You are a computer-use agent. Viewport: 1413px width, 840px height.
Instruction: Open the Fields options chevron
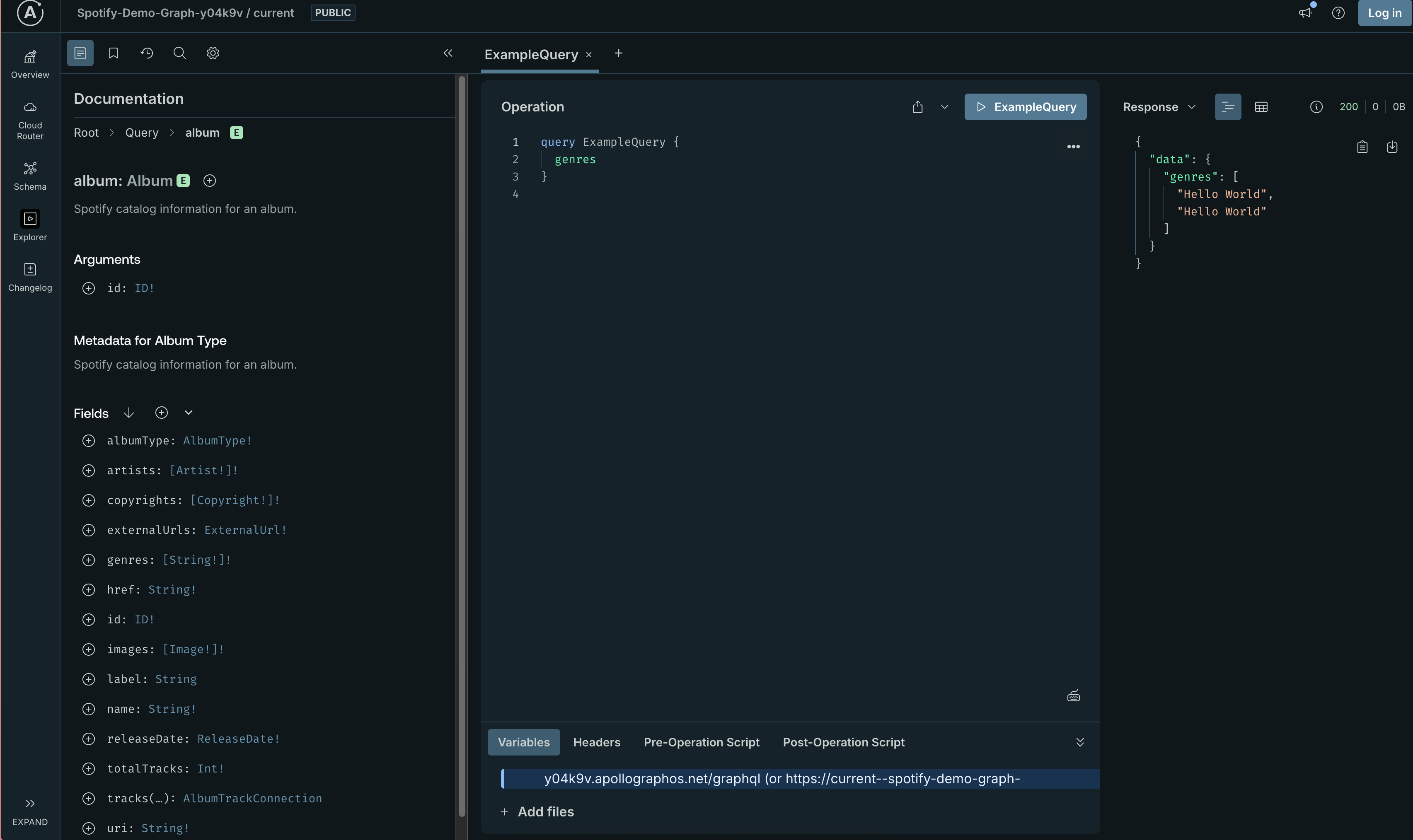pos(189,413)
